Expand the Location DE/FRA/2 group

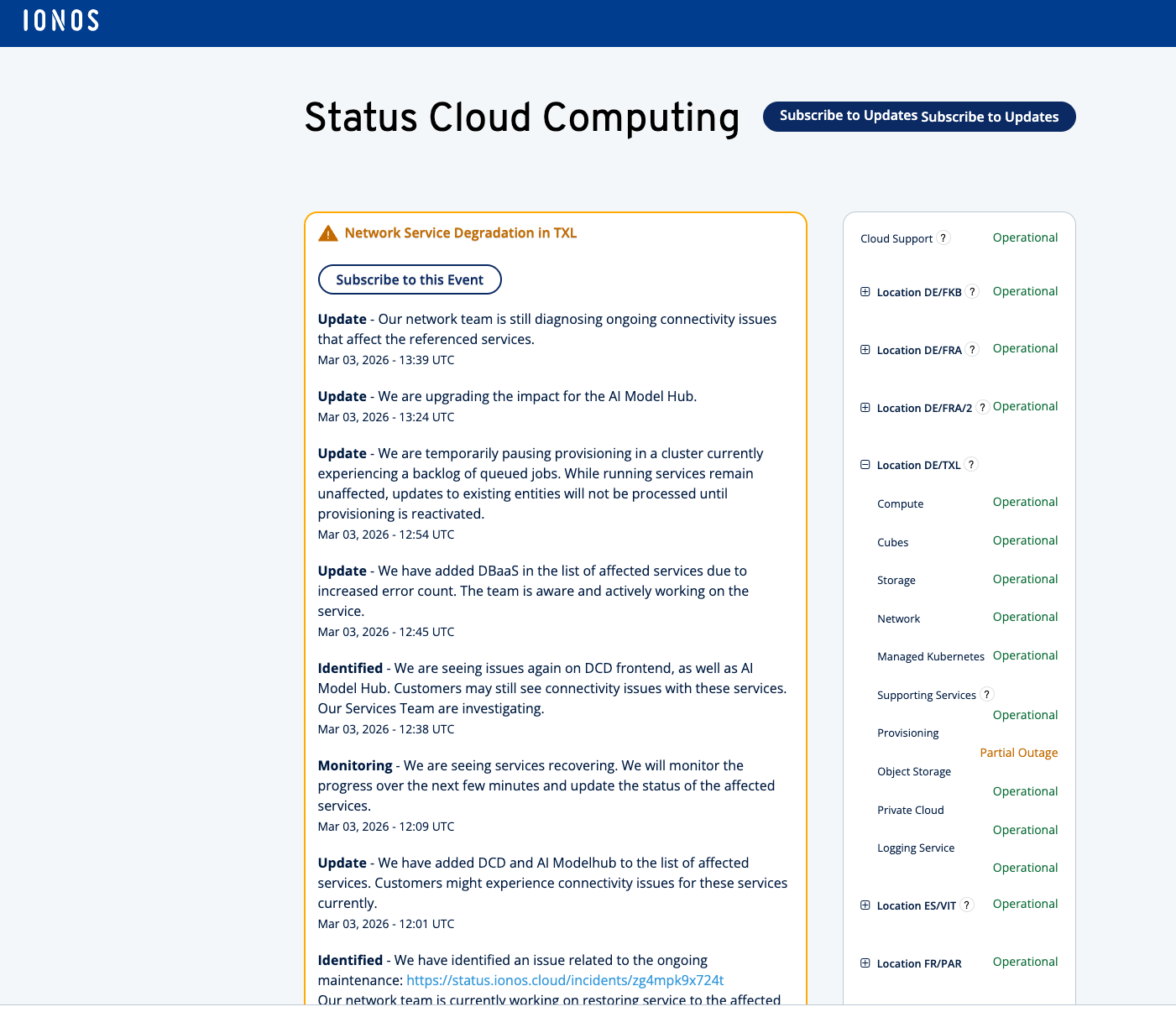click(x=865, y=408)
